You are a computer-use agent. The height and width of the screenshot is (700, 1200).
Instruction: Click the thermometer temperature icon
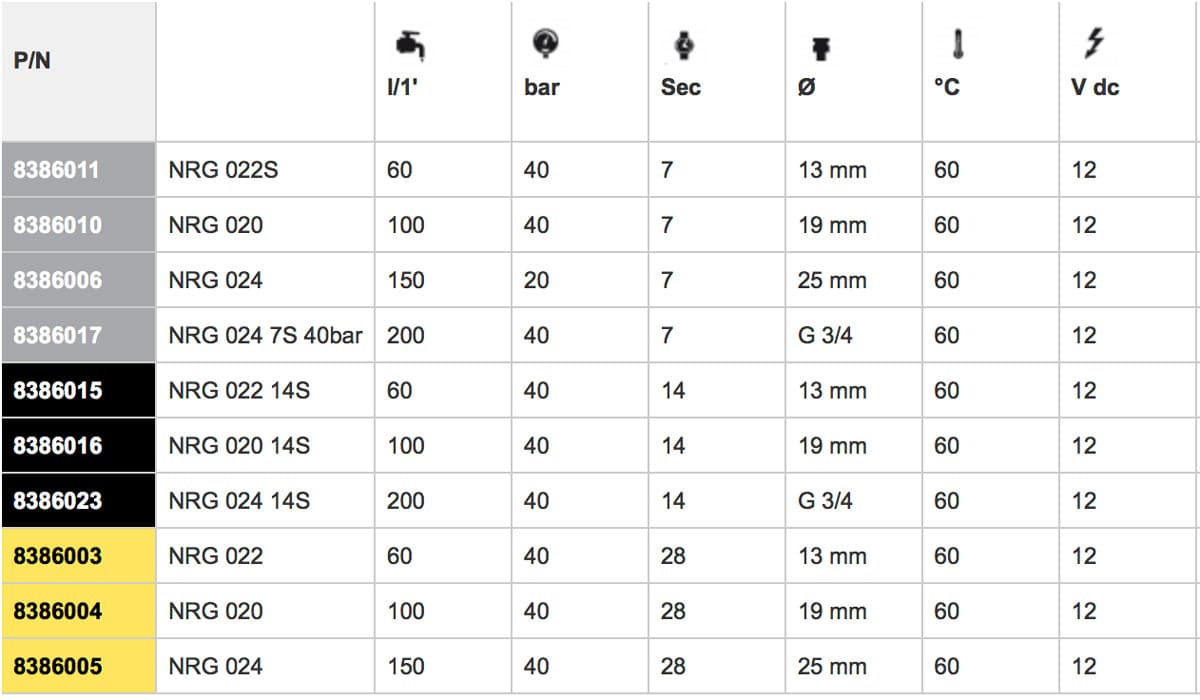click(958, 46)
